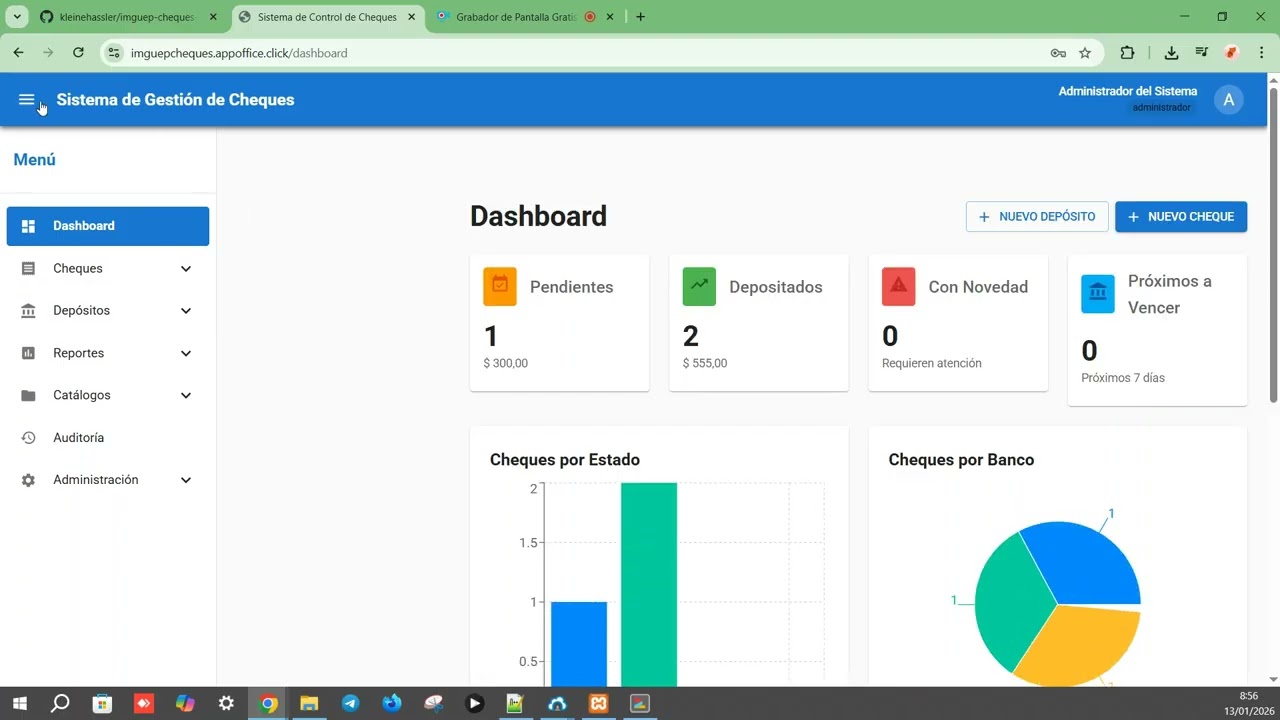The height and width of the screenshot is (720, 1280).
Task: Open Windows taskbar search
Action: coord(60,703)
